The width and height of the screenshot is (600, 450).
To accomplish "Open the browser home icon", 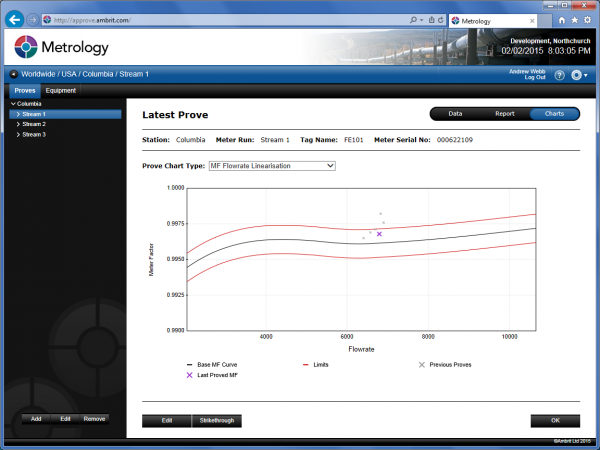I will 561,20.
